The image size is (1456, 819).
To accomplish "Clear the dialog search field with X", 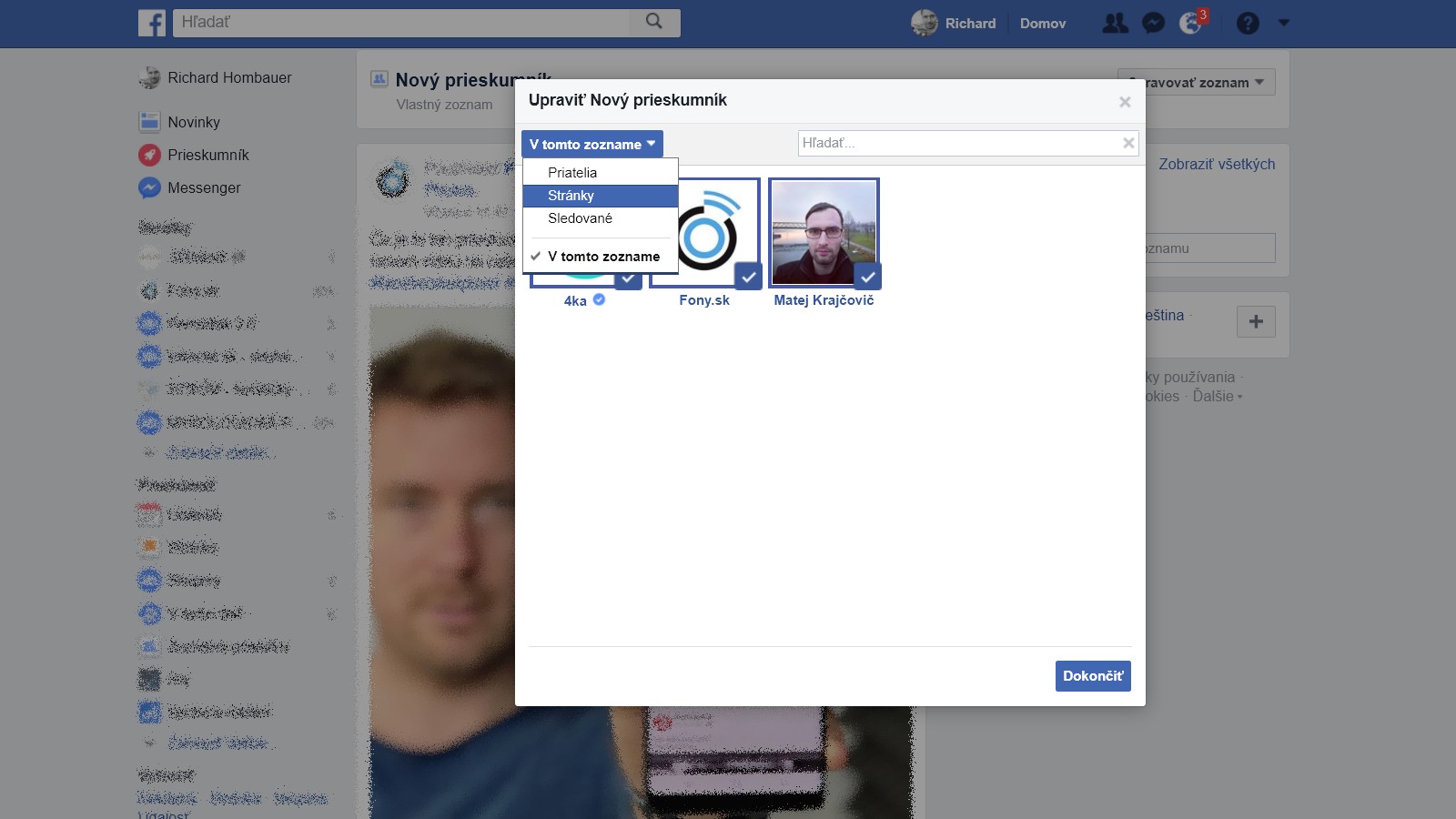I will pos(1128,143).
